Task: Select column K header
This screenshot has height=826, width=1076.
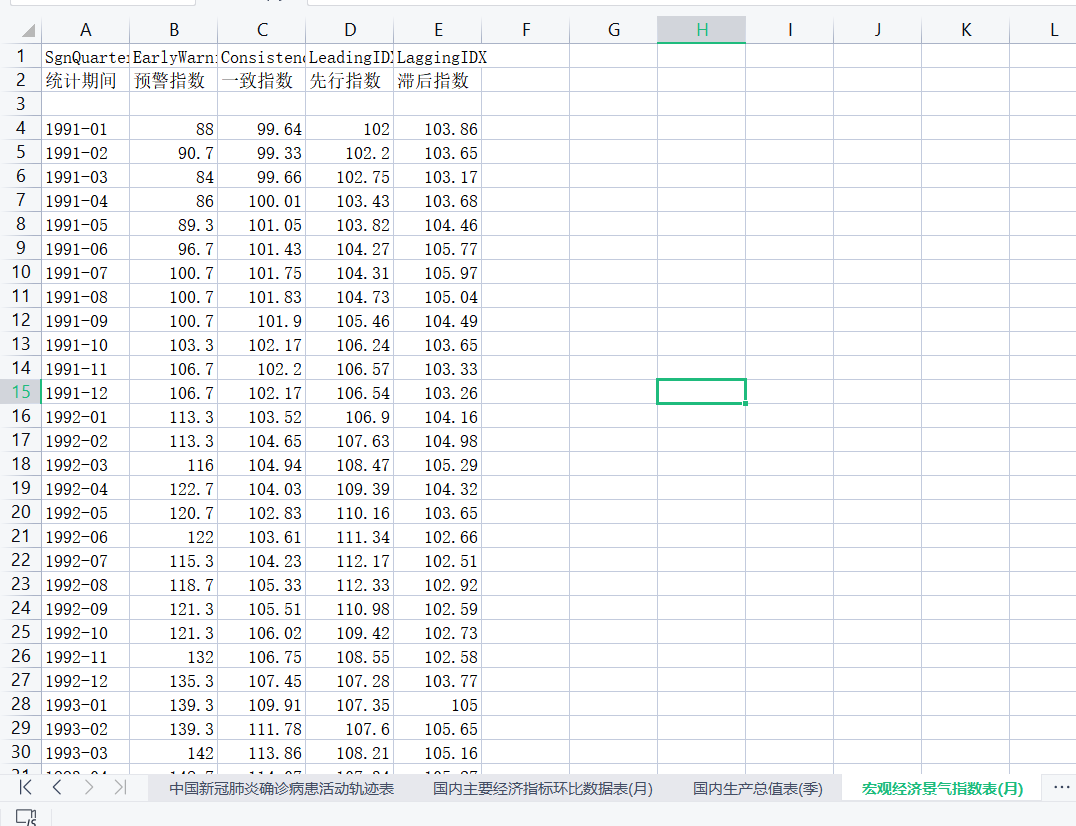Action: click(966, 30)
